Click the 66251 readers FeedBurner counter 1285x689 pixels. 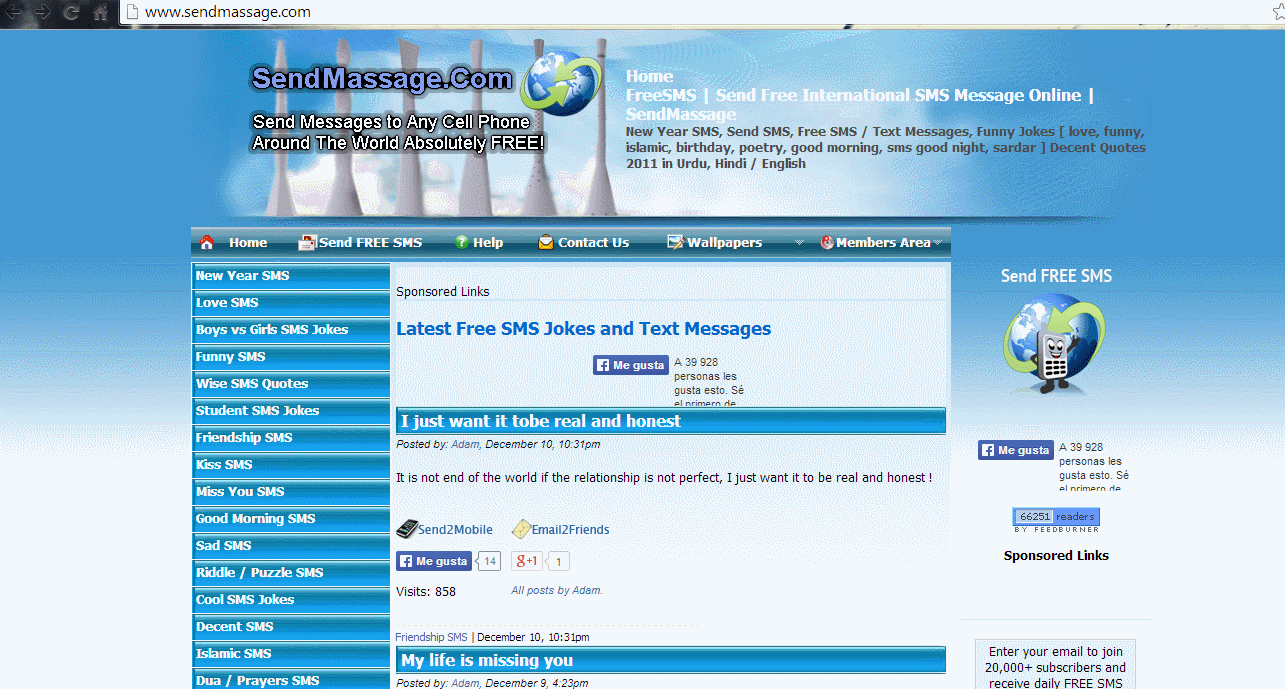click(x=1055, y=516)
